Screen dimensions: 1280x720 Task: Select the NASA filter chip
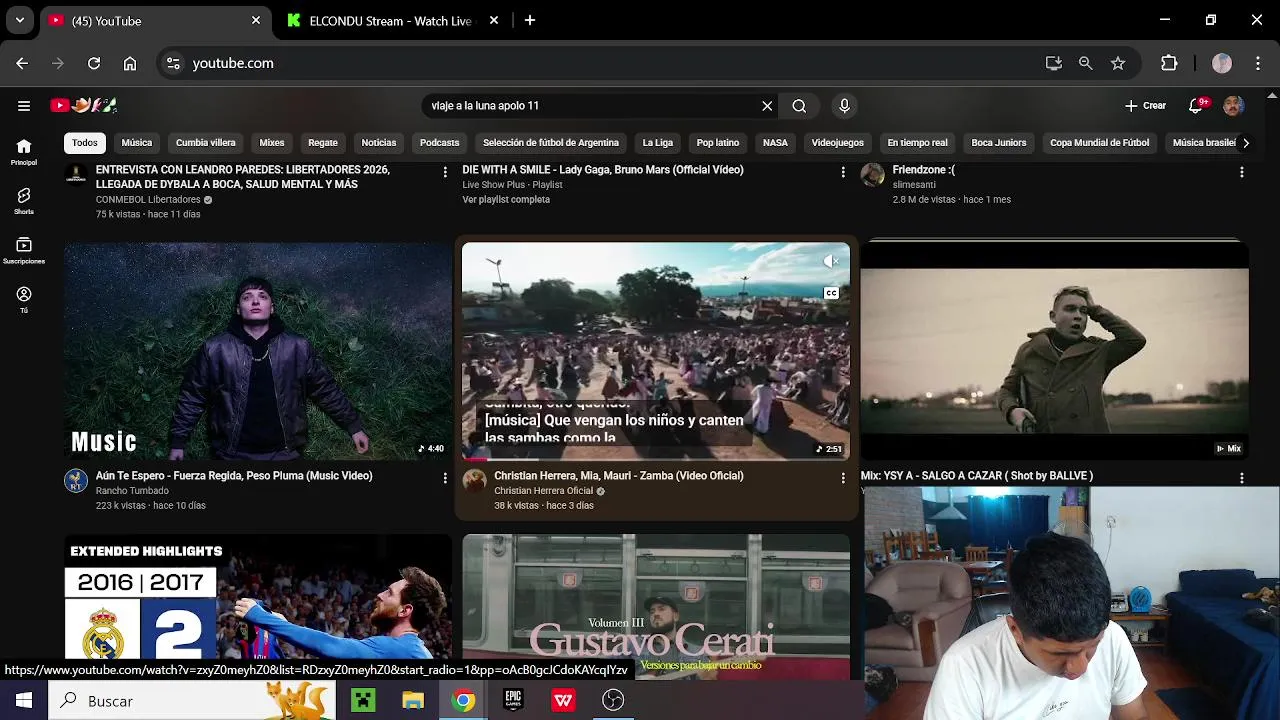click(x=775, y=142)
